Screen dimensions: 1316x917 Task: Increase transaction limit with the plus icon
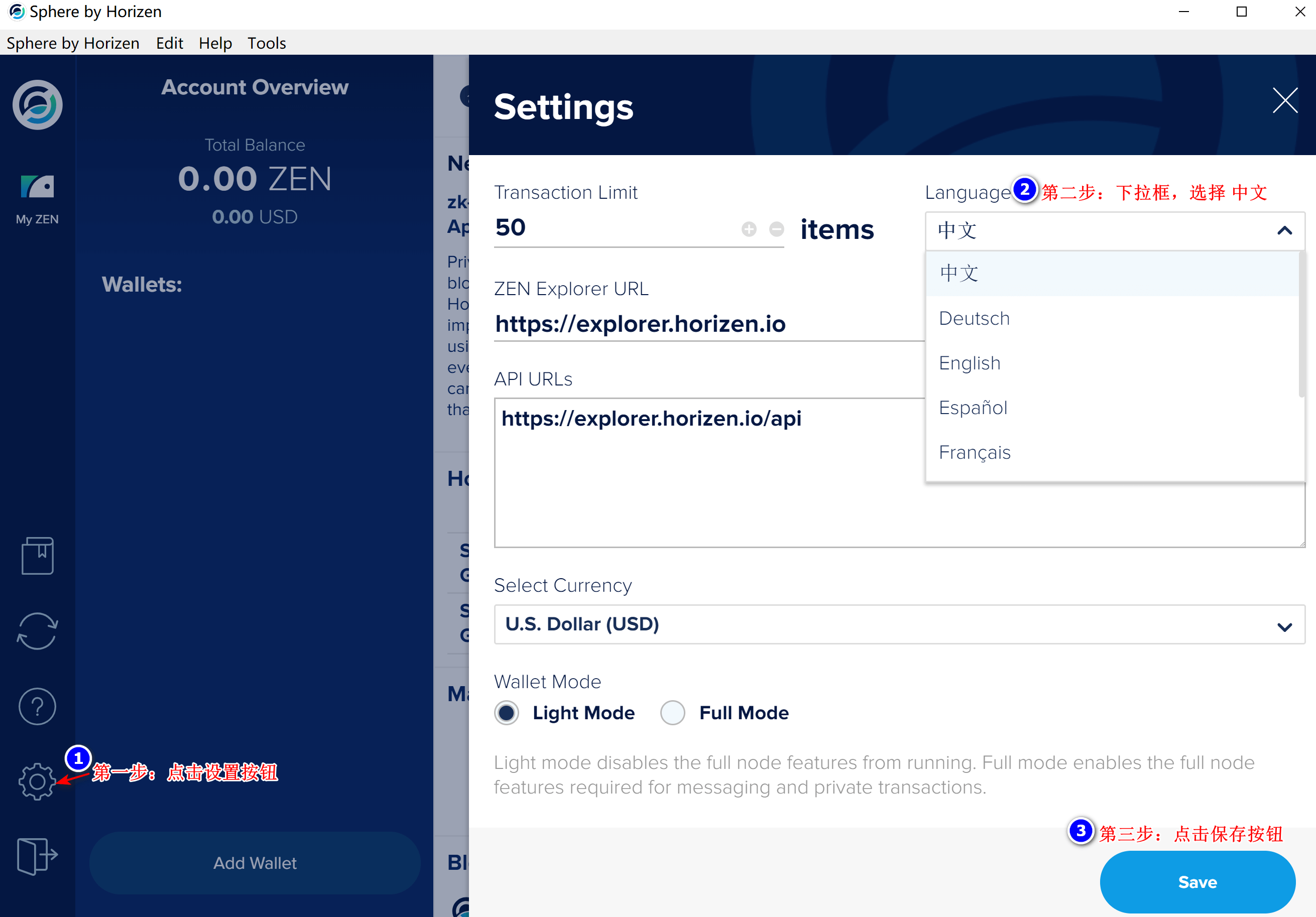click(x=749, y=229)
